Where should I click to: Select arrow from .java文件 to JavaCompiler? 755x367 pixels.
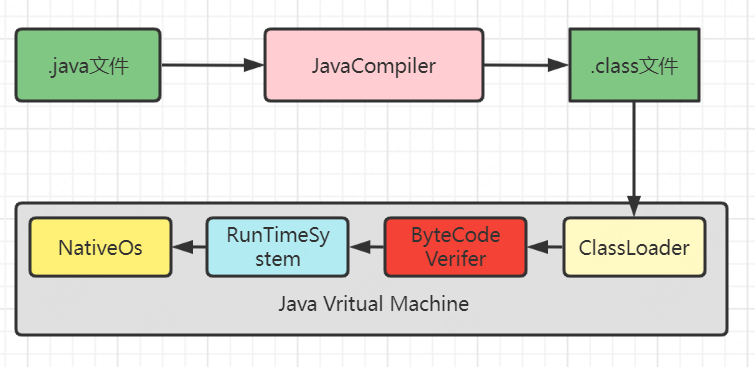click(x=213, y=65)
